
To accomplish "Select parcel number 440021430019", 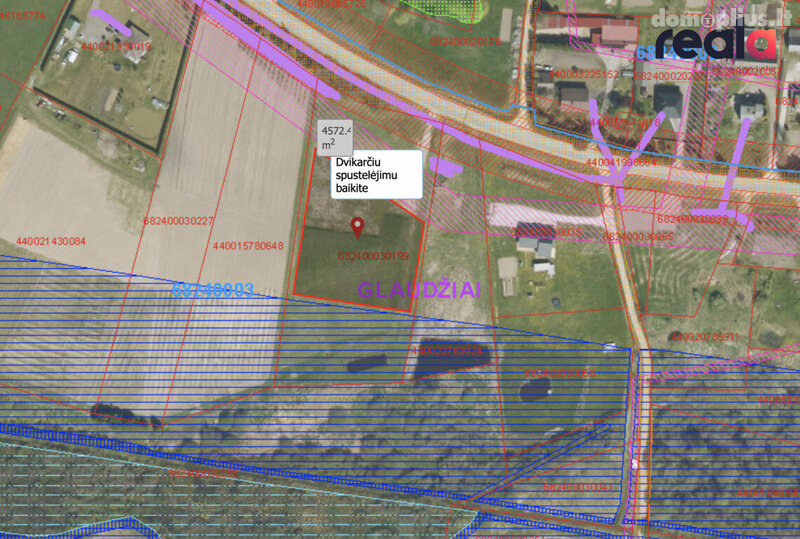I will point(116,46).
